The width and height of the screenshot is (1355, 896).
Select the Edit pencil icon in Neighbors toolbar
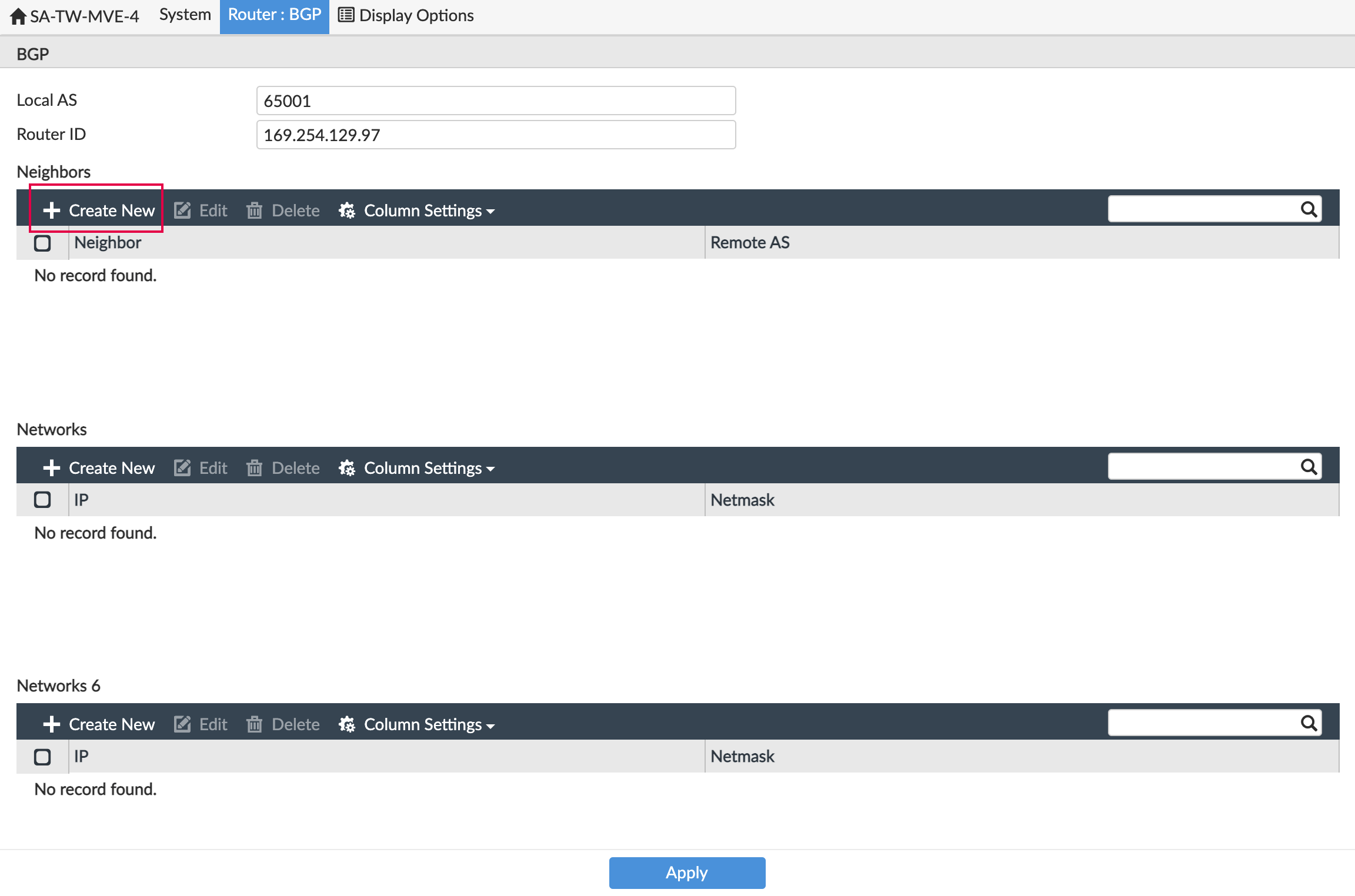pyautogui.click(x=183, y=210)
